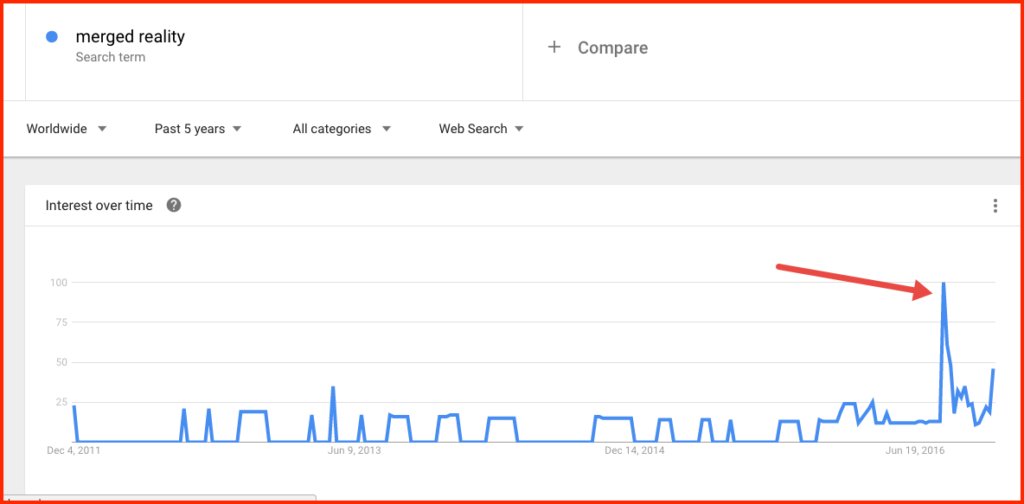Click the final data point of the line
Image resolution: width=1024 pixels, height=504 pixels.
tap(993, 370)
